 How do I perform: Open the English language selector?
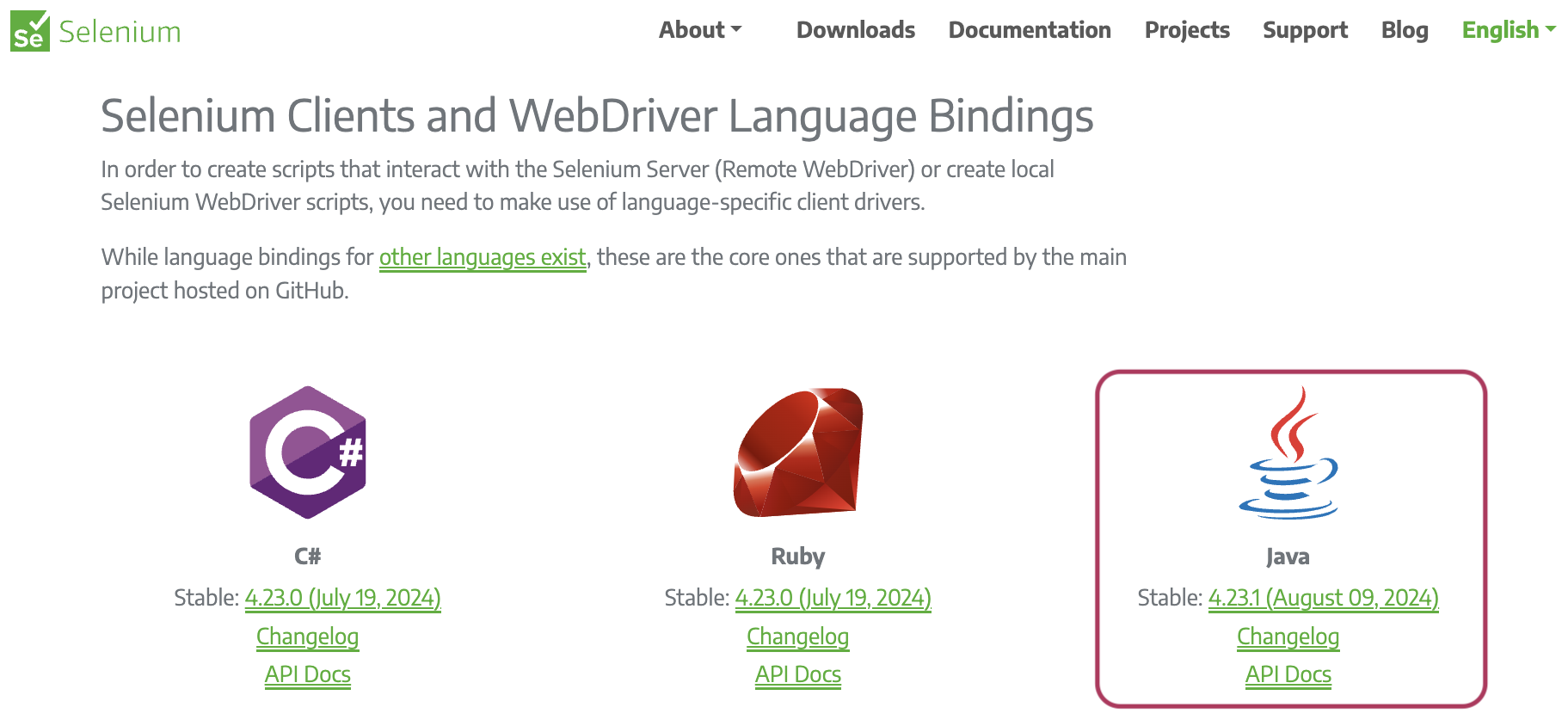[1509, 30]
